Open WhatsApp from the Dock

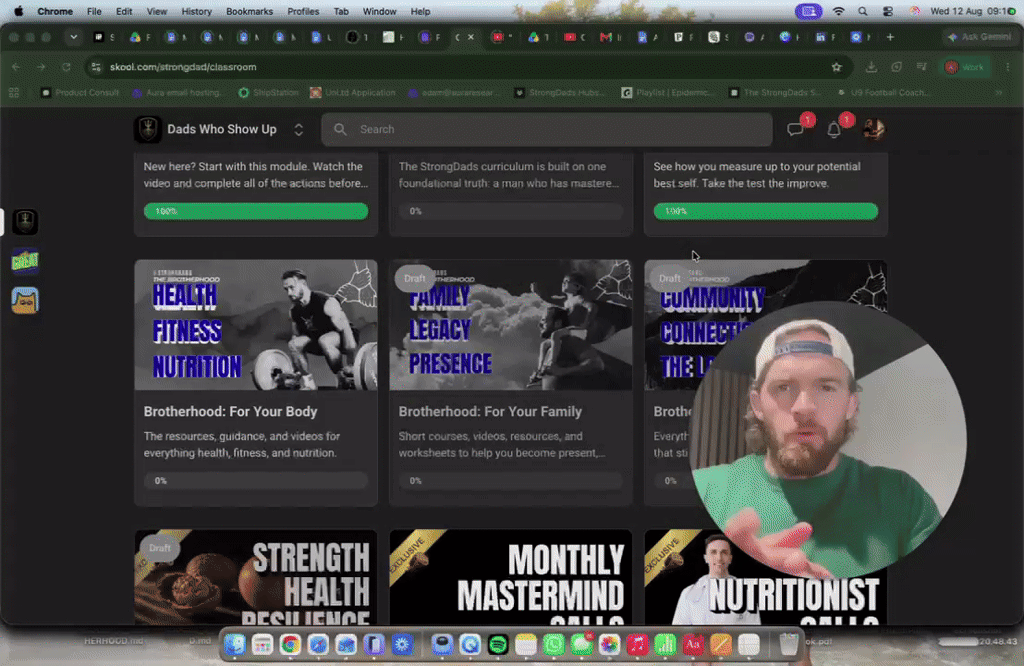click(554, 645)
